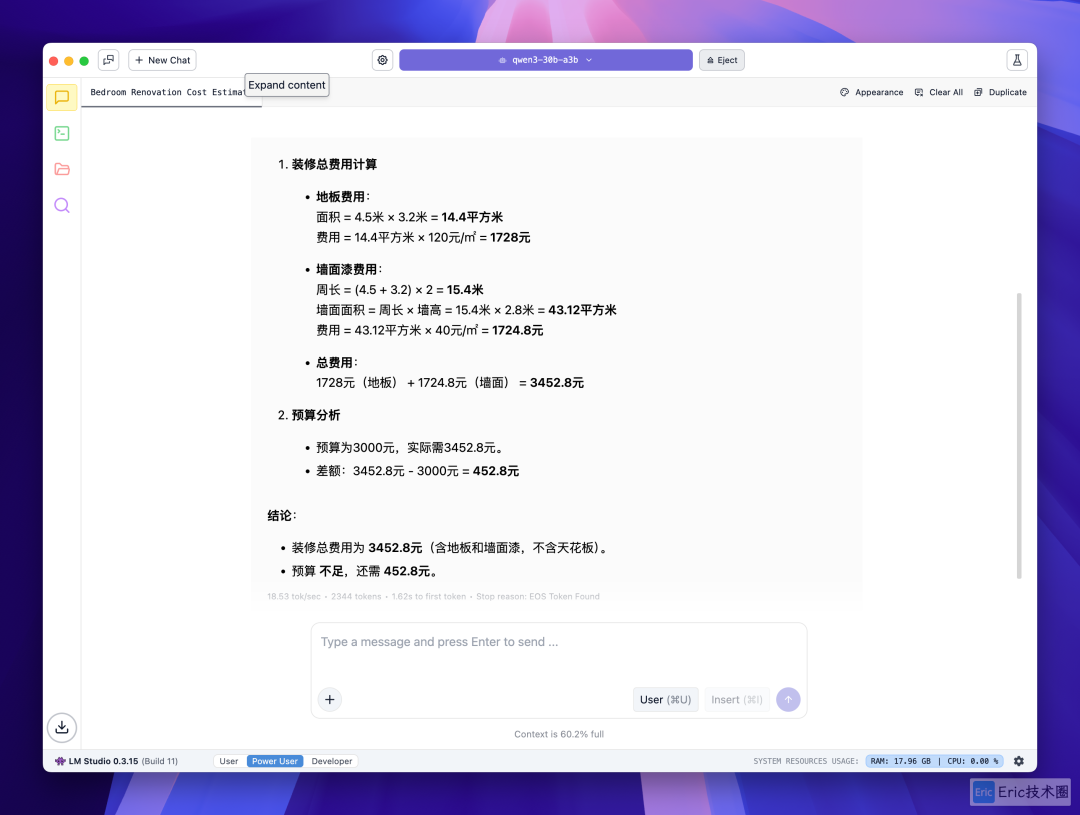
Task: Select Power User mode
Action: click(x=275, y=761)
